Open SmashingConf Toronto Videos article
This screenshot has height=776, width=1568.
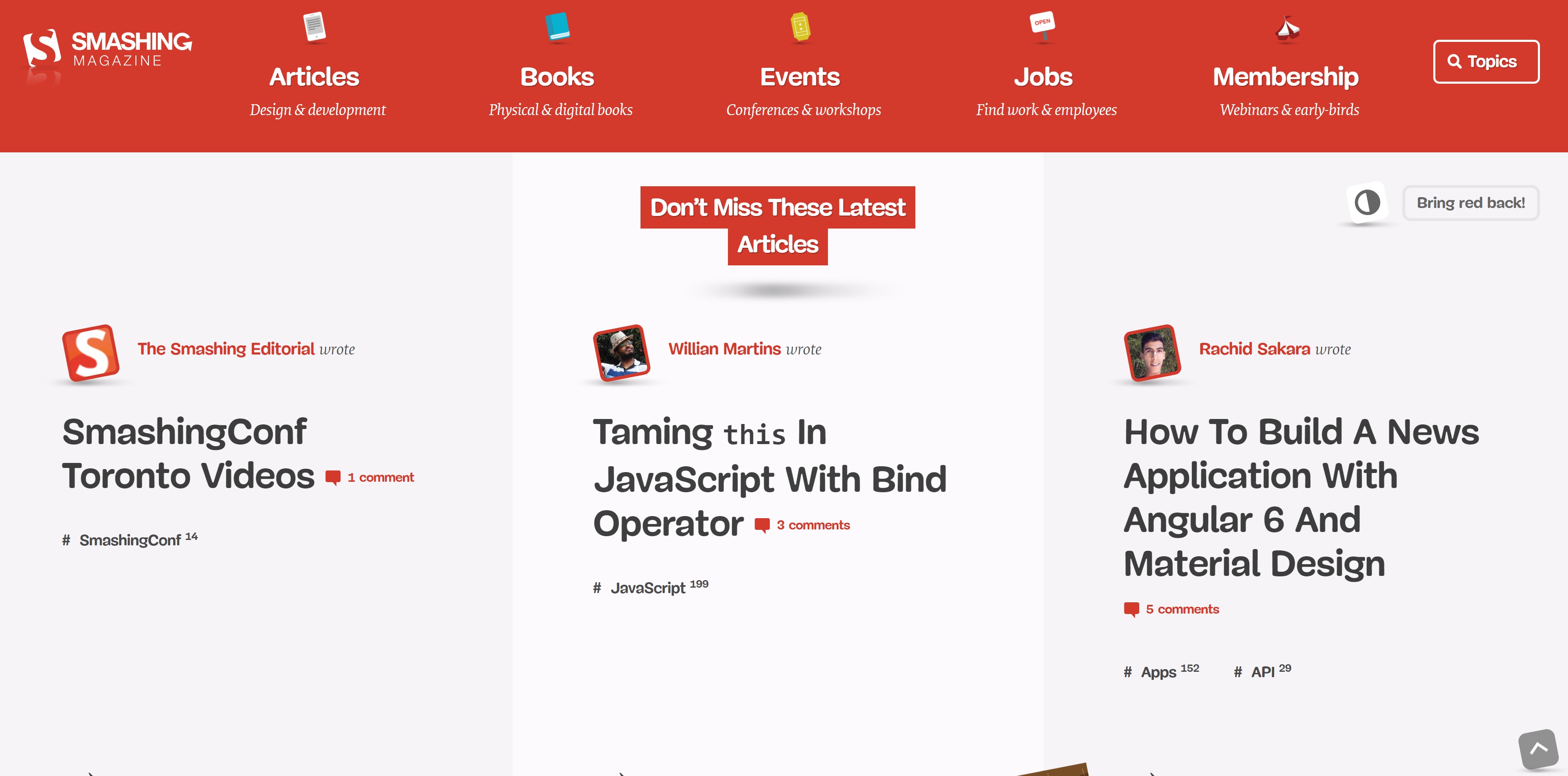point(188,454)
